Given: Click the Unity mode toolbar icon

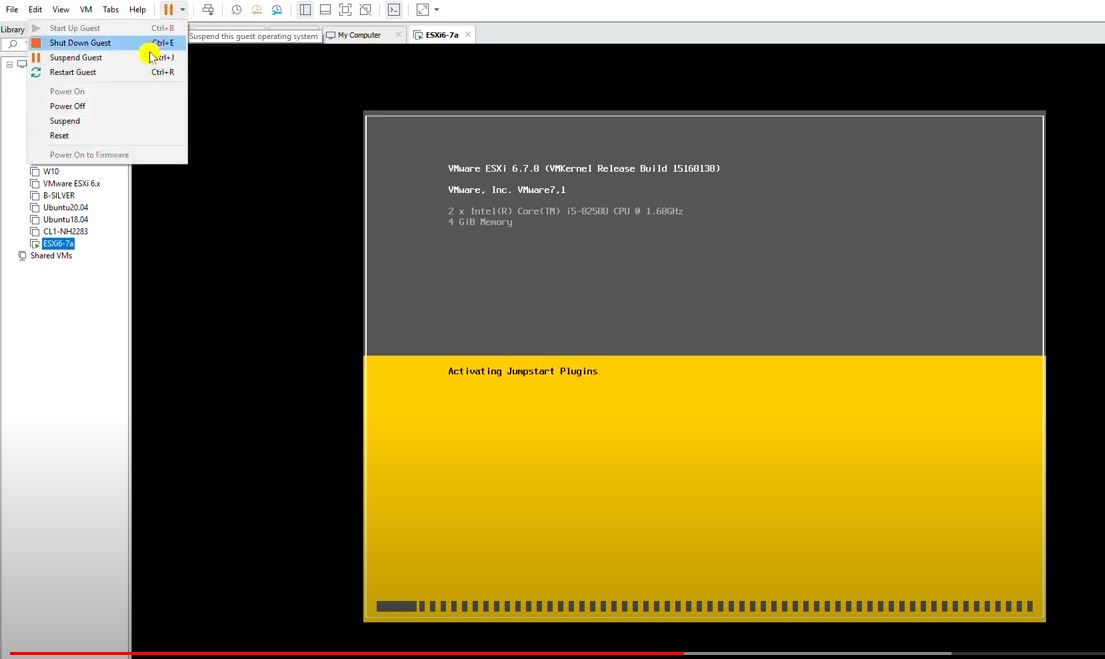Looking at the screenshot, I should [365, 10].
